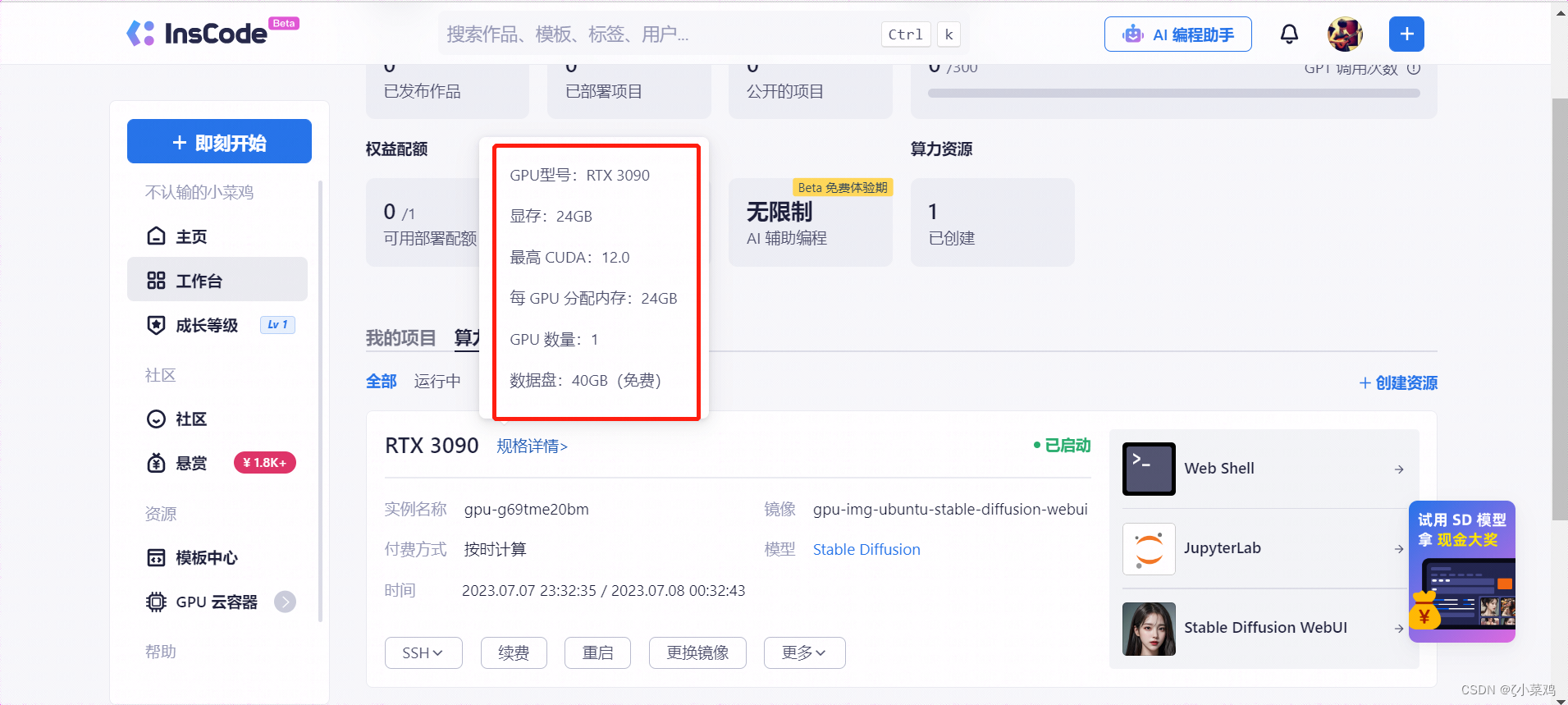Click the Ctrl k shortcut hint
The width and height of the screenshot is (1568, 705).
tap(921, 34)
